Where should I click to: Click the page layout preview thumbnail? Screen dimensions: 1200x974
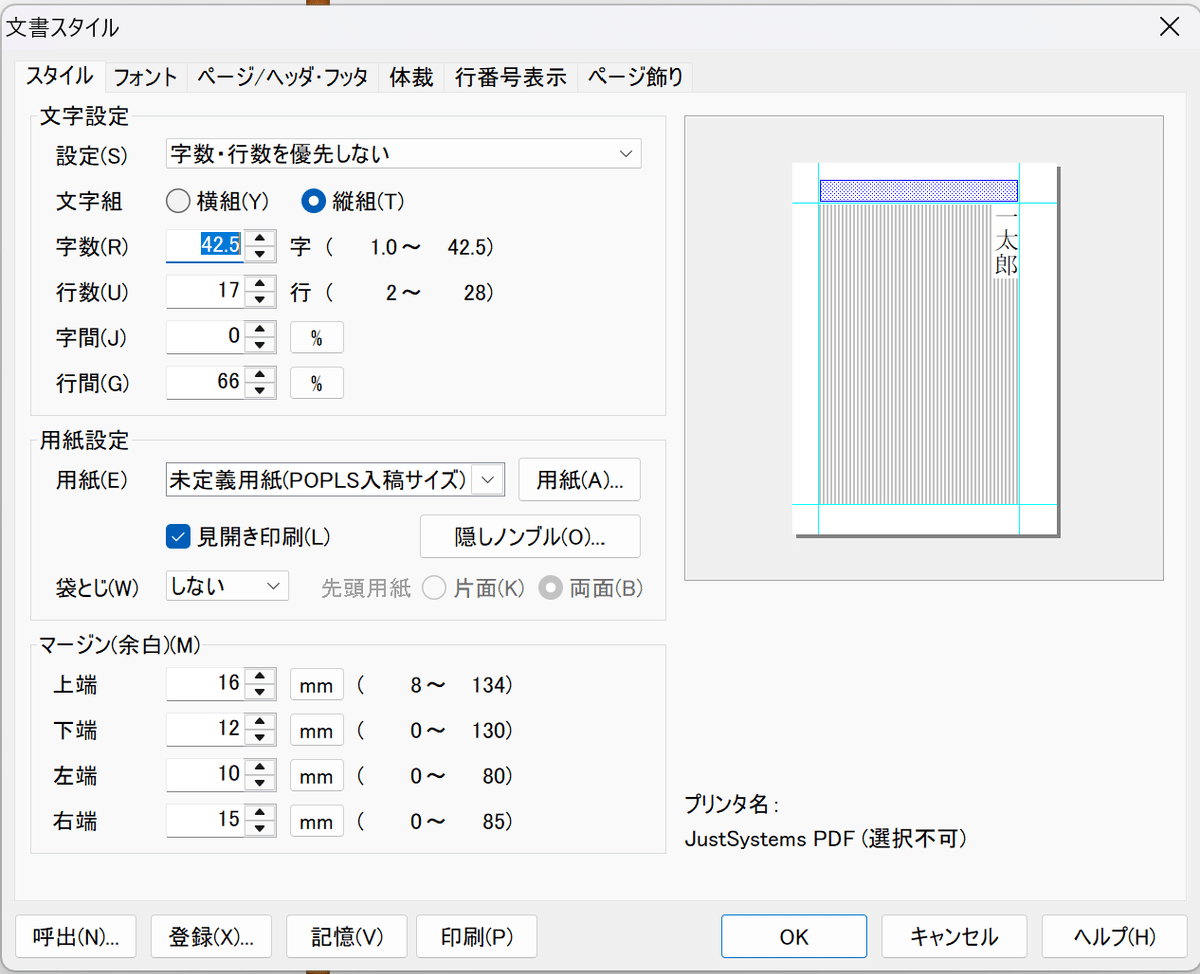click(924, 349)
